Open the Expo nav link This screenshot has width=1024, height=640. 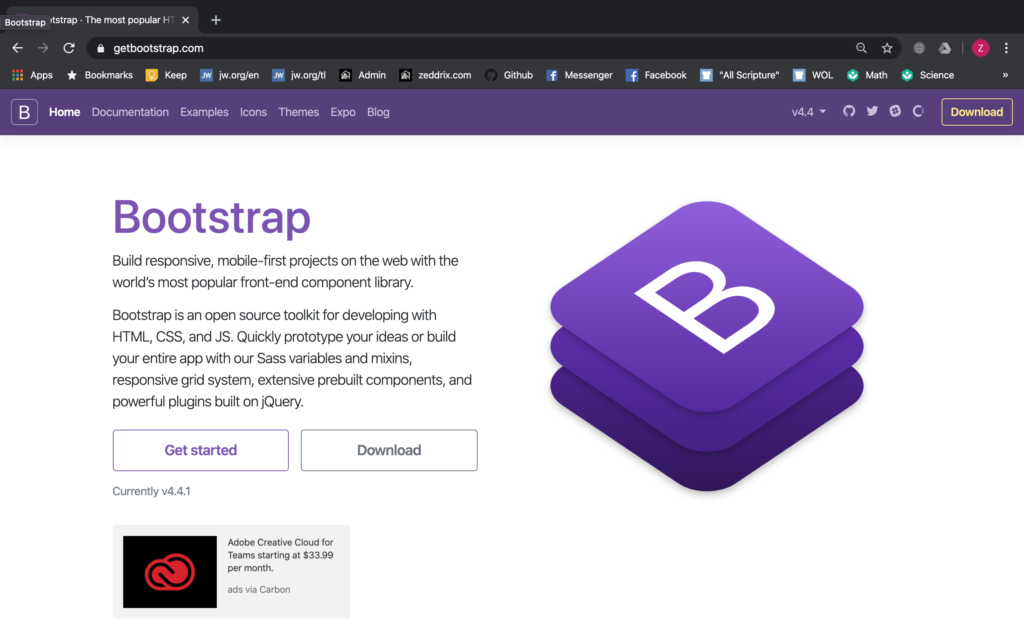coord(343,112)
